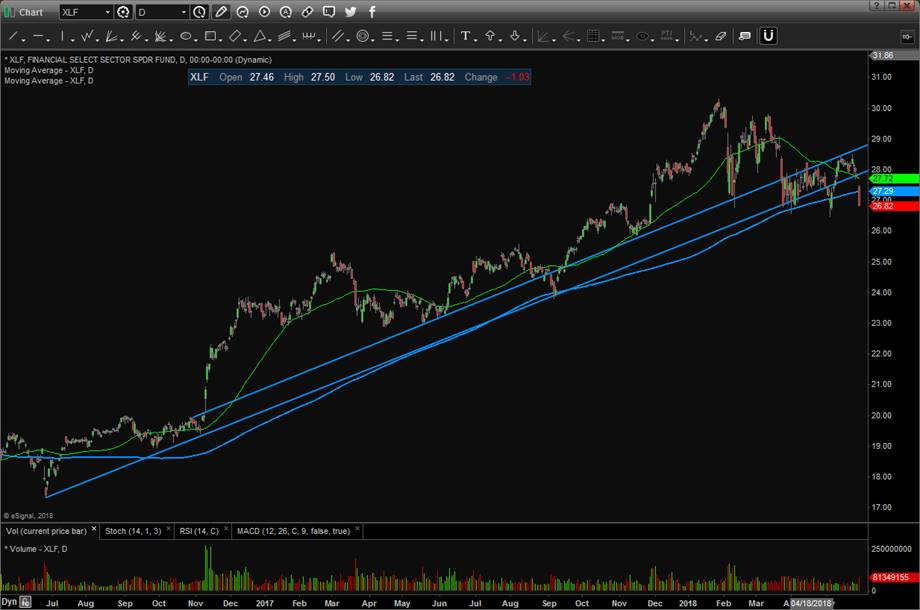Viewport: 920px width, 610px height.
Task: Close the Stoch (14, 1, 3) tab
Action: [168, 529]
